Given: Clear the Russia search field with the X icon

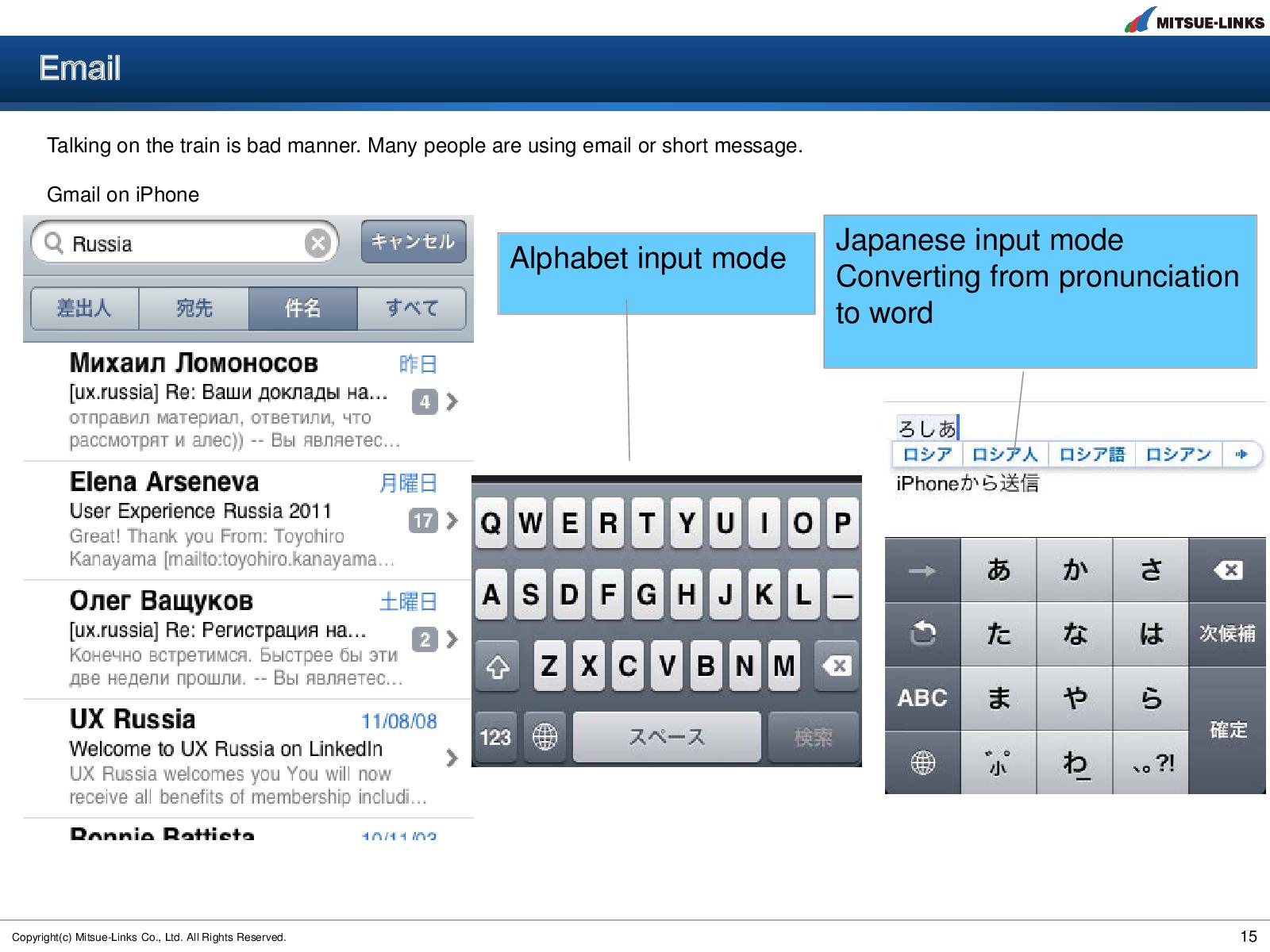Looking at the screenshot, I should 317,243.
